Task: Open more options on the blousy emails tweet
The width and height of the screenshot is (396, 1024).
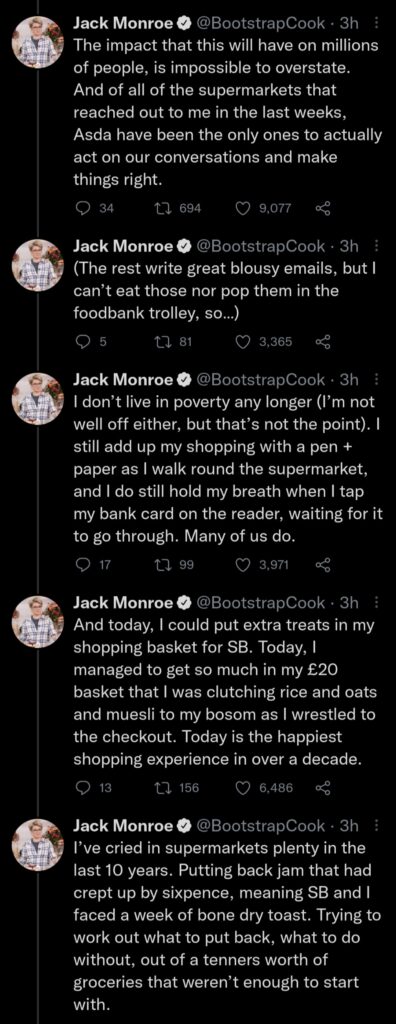Action: coord(374,246)
